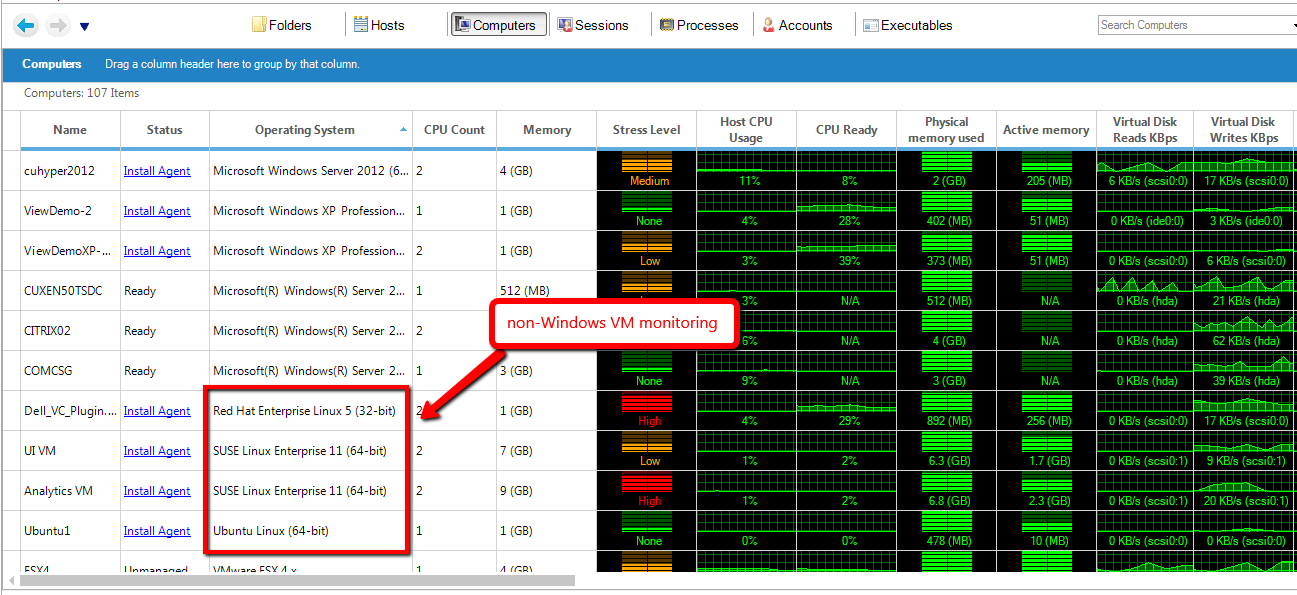Open the Folders view
This screenshot has width=1297, height=595.
281,25
